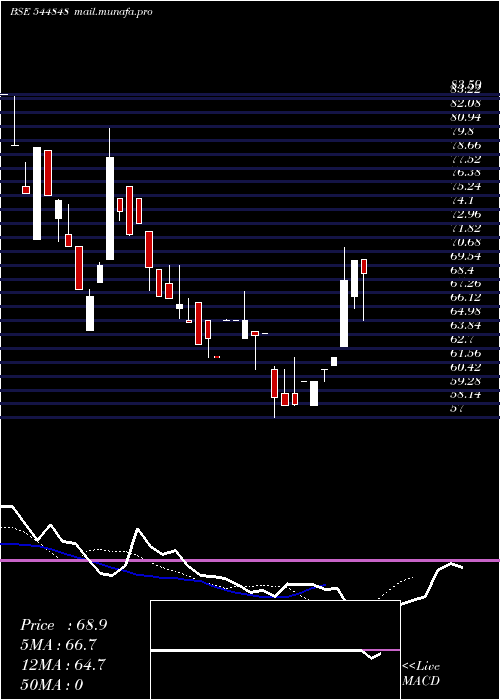Screen dimensions: 500x700
Task: Click the 60.42 price axis label
Action: point(466,367)
